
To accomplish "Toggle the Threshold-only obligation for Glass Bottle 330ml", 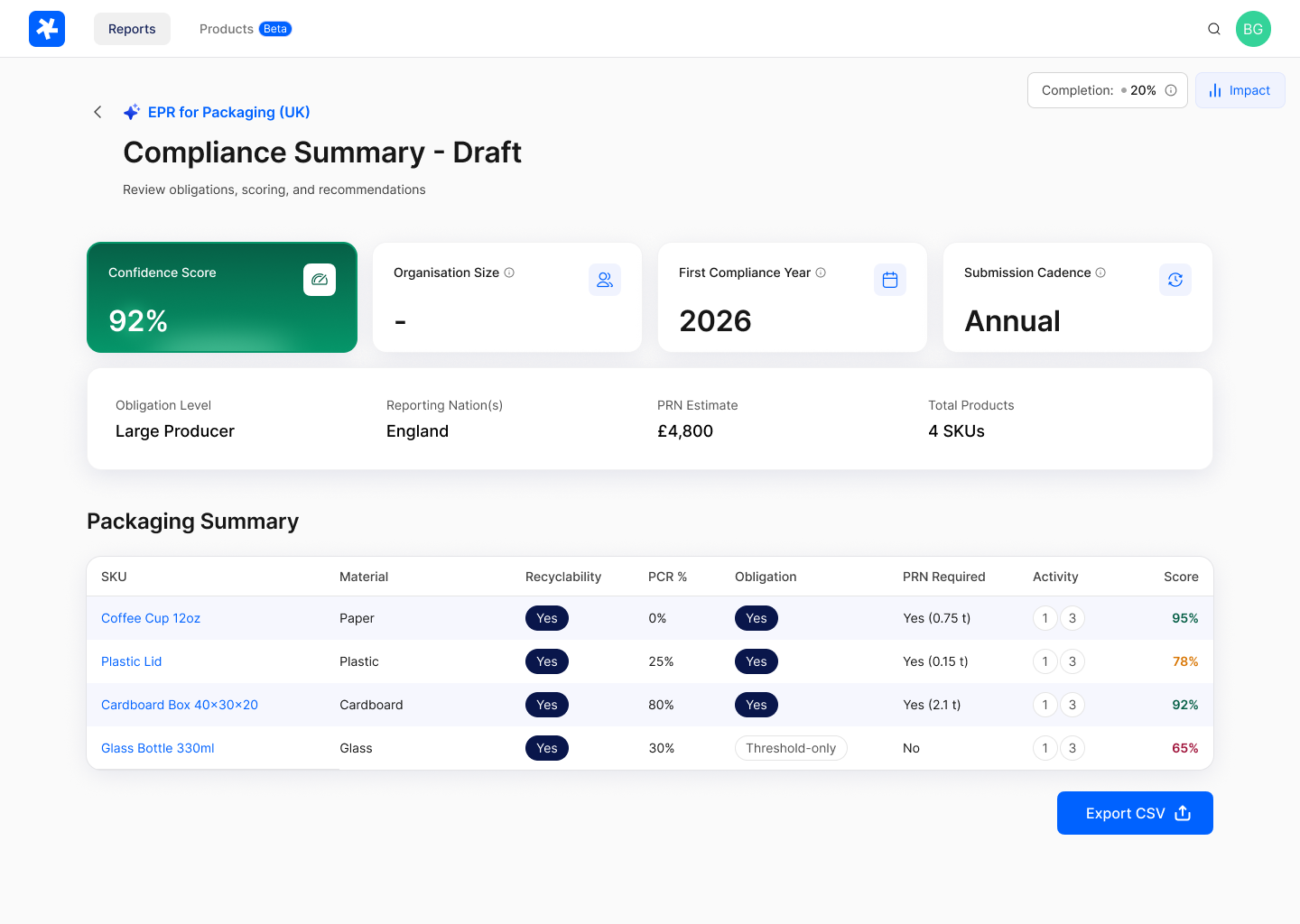I will (x=791, y=748).
